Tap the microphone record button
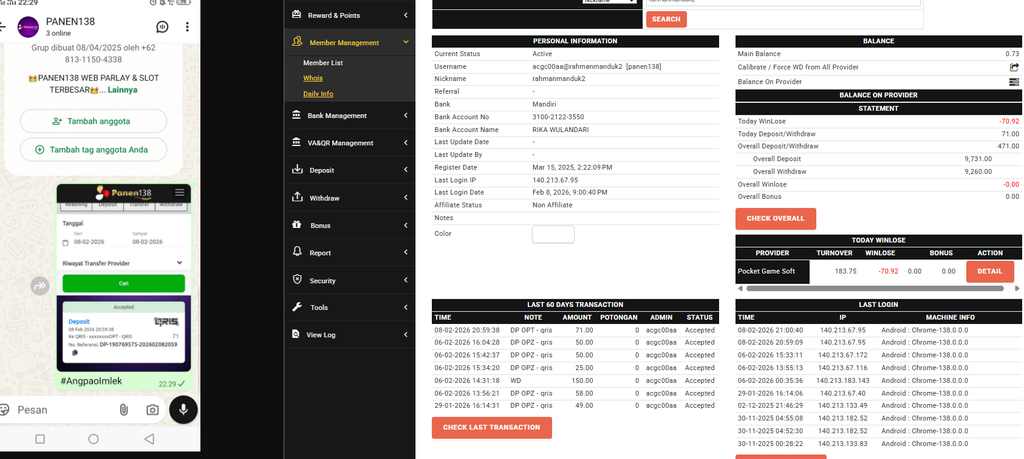This screenshot has width=1024, height=459. pos(184,409)
